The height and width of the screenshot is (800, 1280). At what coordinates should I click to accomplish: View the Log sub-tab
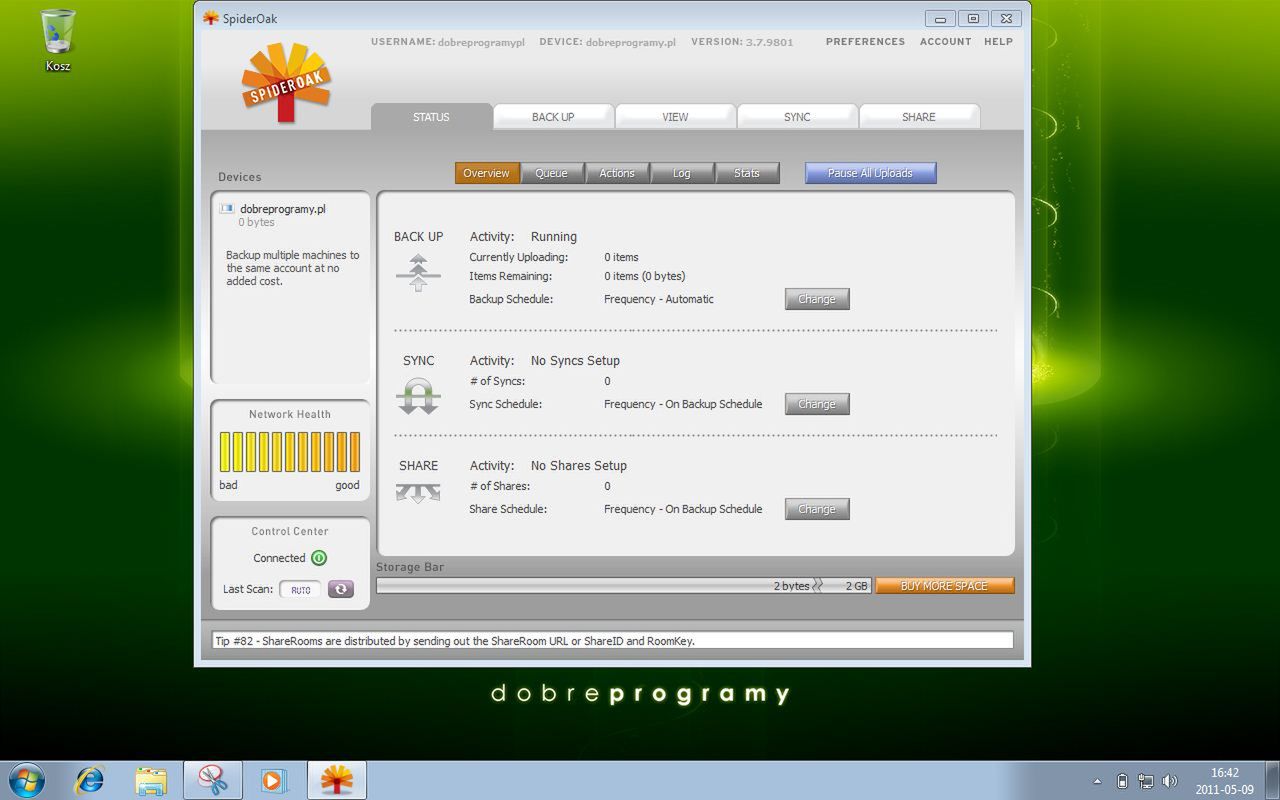click(x=682, y=173)
